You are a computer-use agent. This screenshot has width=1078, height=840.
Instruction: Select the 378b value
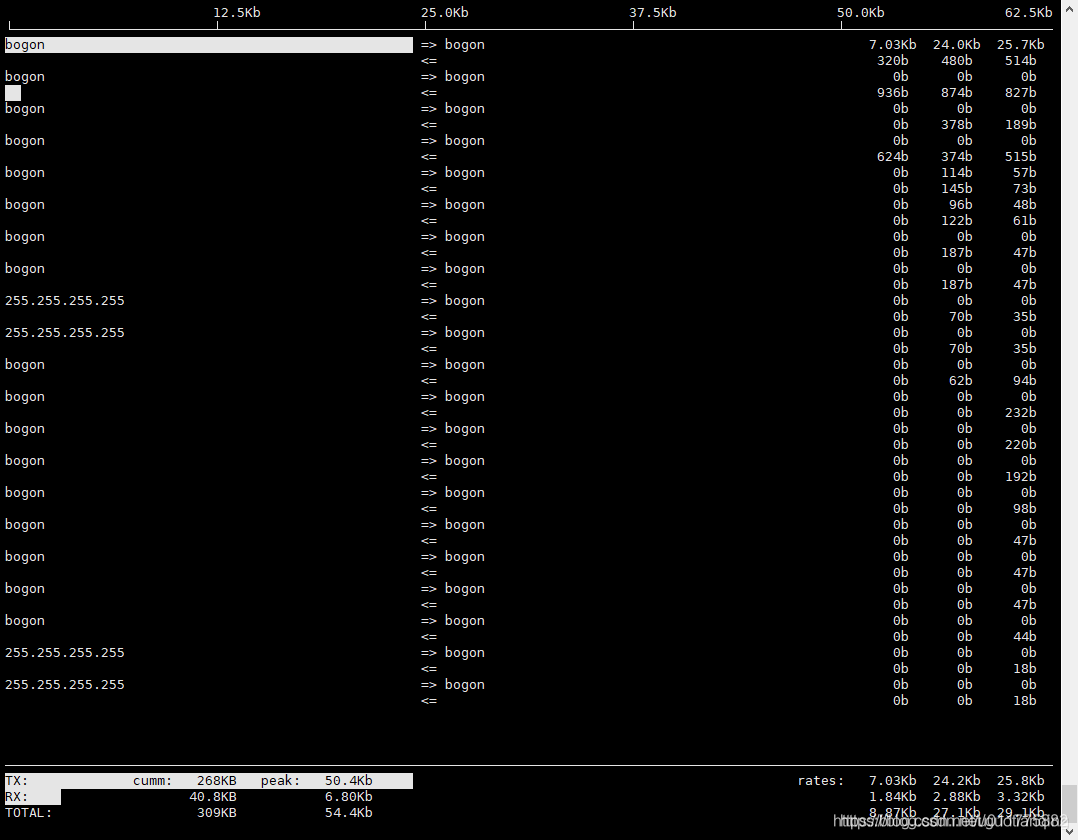[956, 124]
